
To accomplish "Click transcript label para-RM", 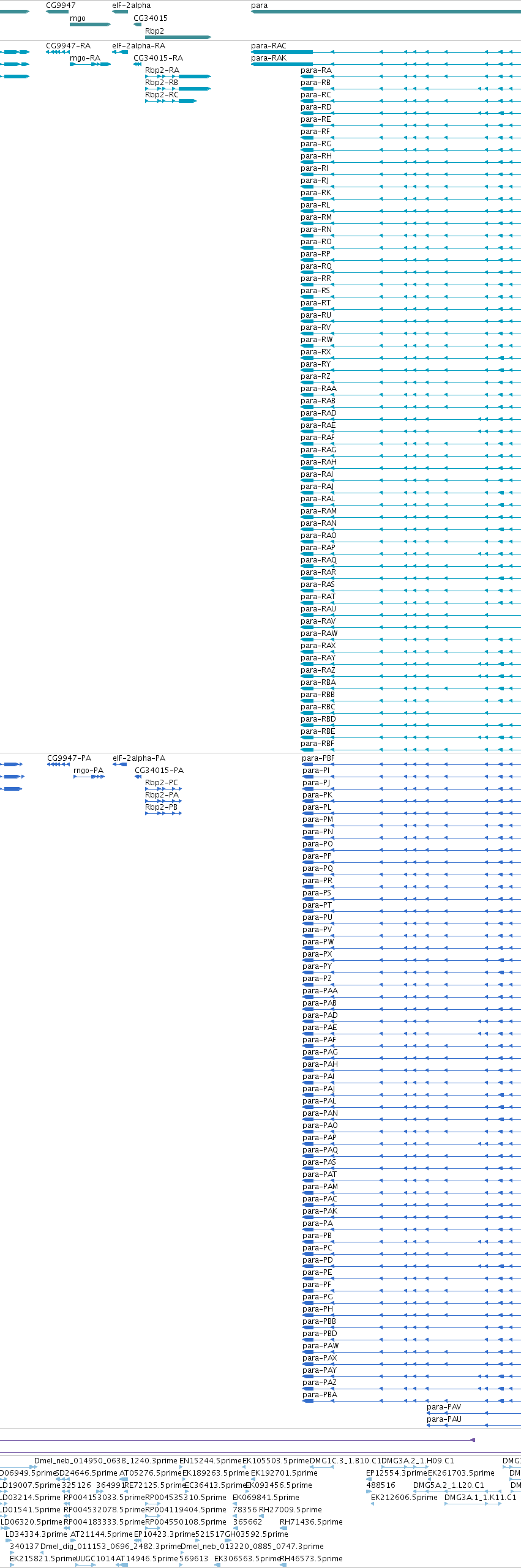I will 317,217.
